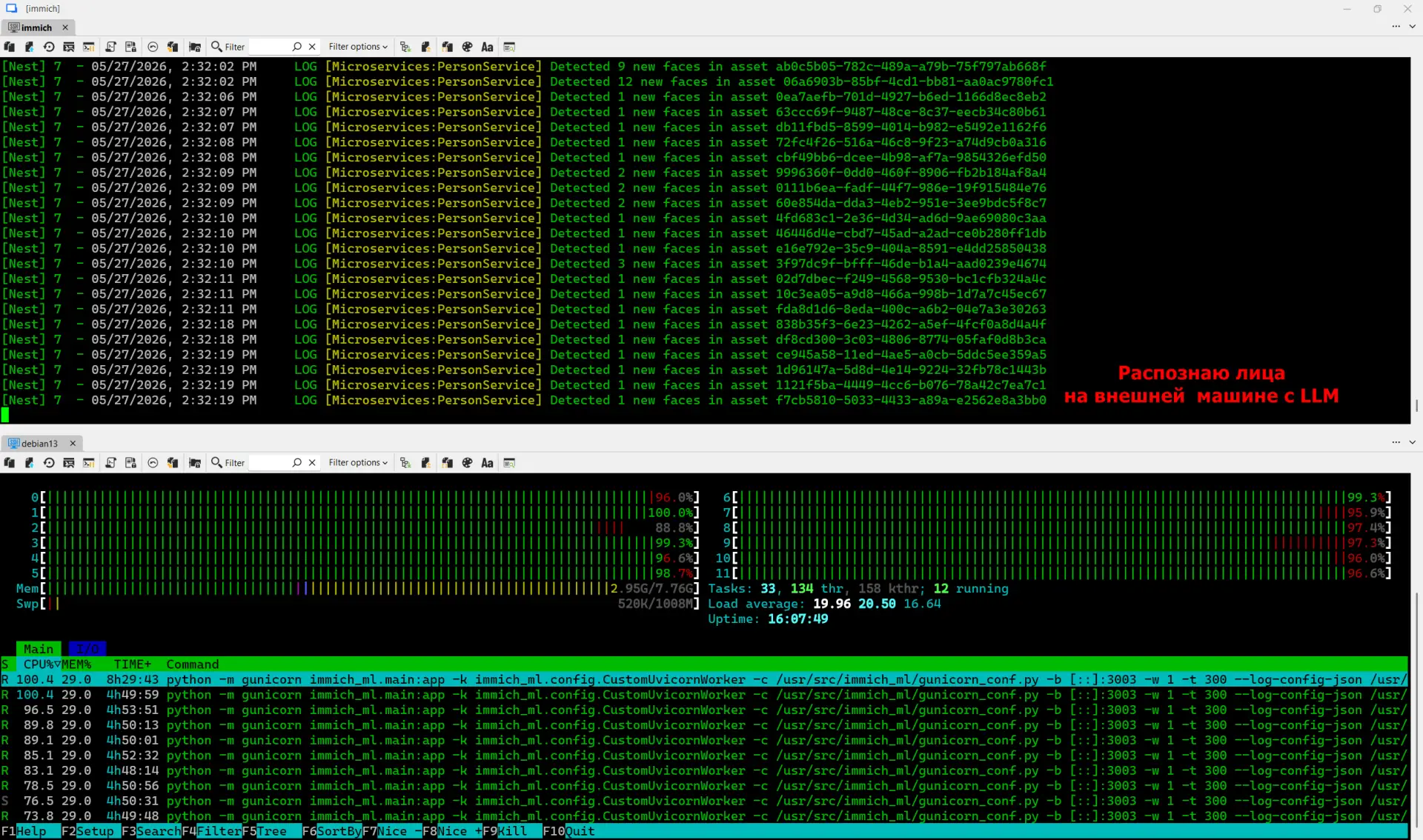
Task: Run the filter search magnifier in immich pane
Action: click(297, 47)
